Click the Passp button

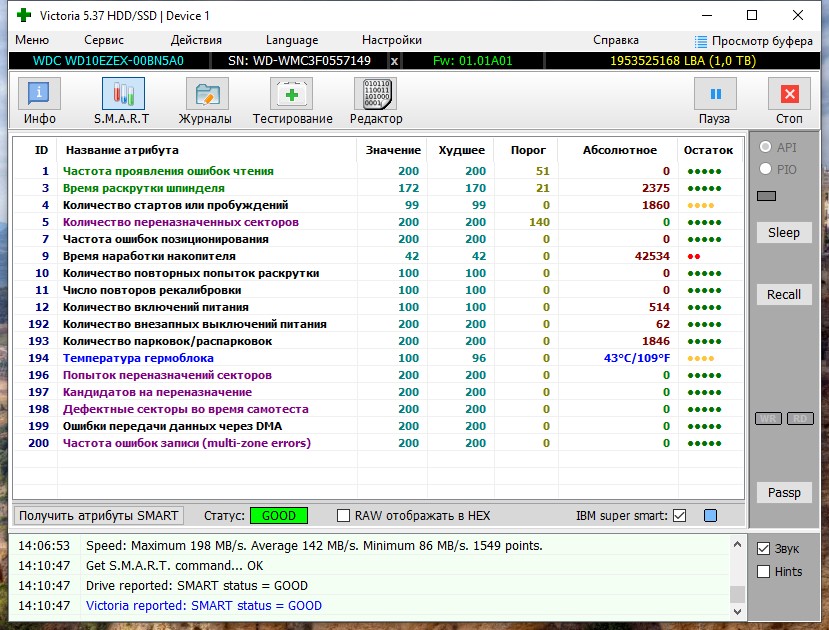click(784, 493)
